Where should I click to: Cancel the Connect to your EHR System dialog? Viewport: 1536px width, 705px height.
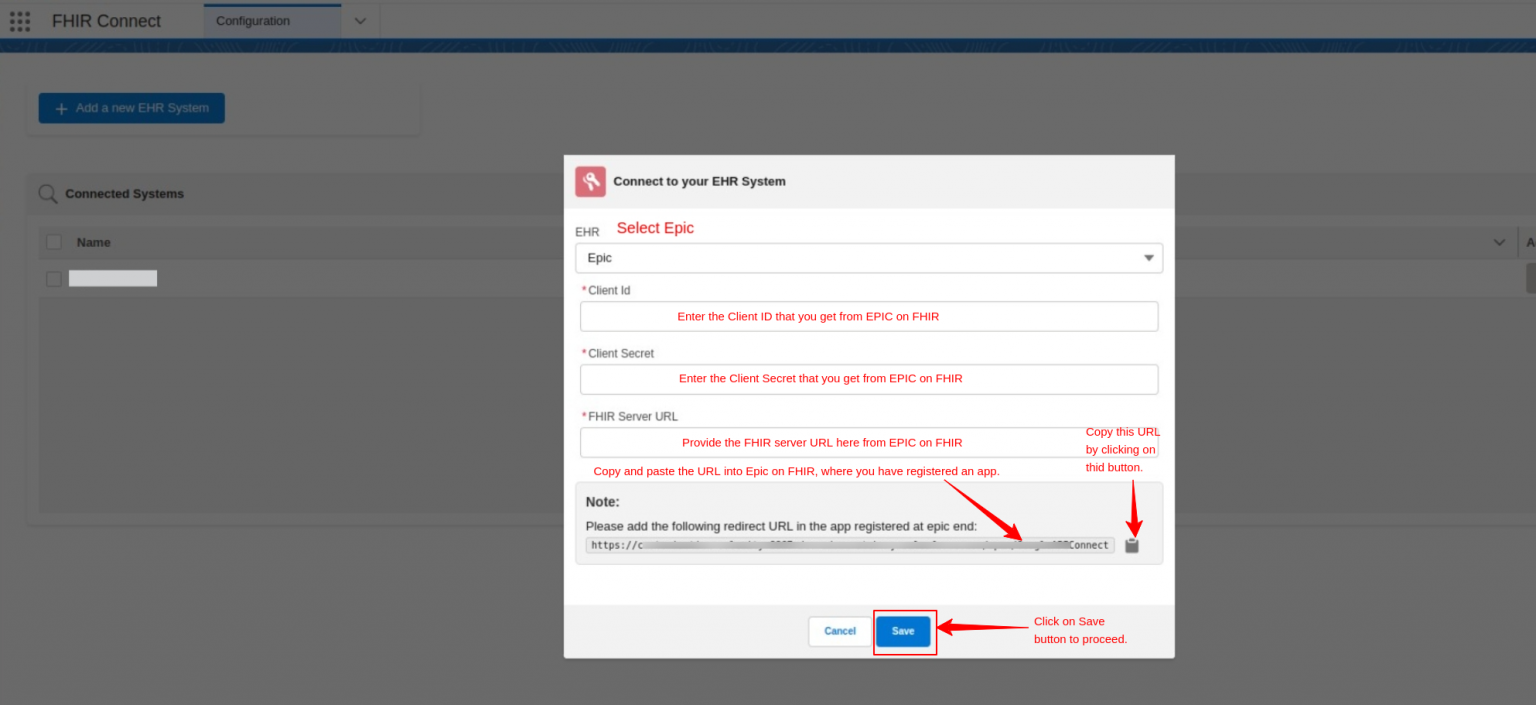click(839, 631)
